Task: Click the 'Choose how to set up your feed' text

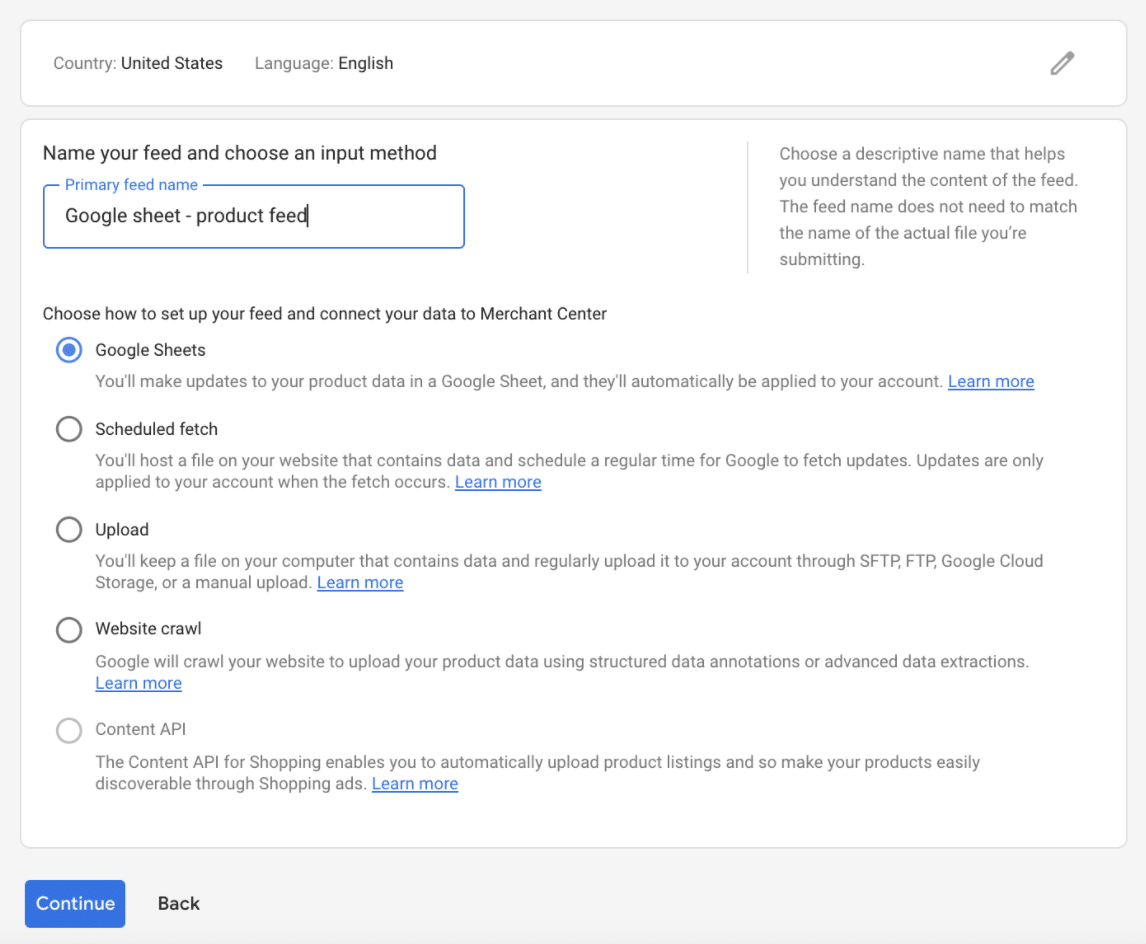Action: [x=324, y=313]
